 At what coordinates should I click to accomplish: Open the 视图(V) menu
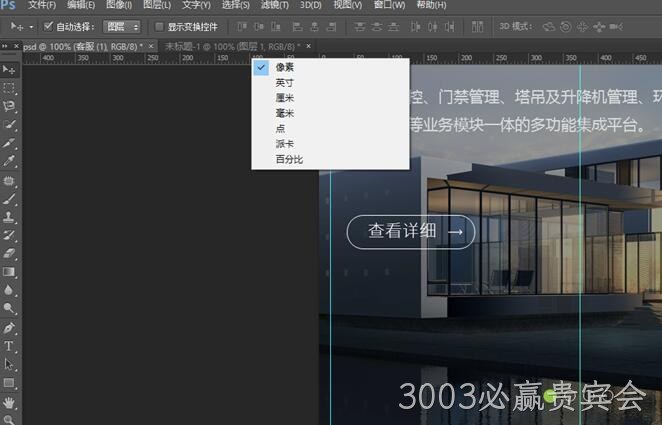[x=347, y=5]
